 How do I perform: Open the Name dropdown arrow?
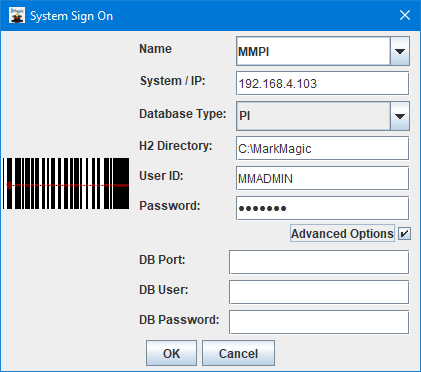coord(400,51)
